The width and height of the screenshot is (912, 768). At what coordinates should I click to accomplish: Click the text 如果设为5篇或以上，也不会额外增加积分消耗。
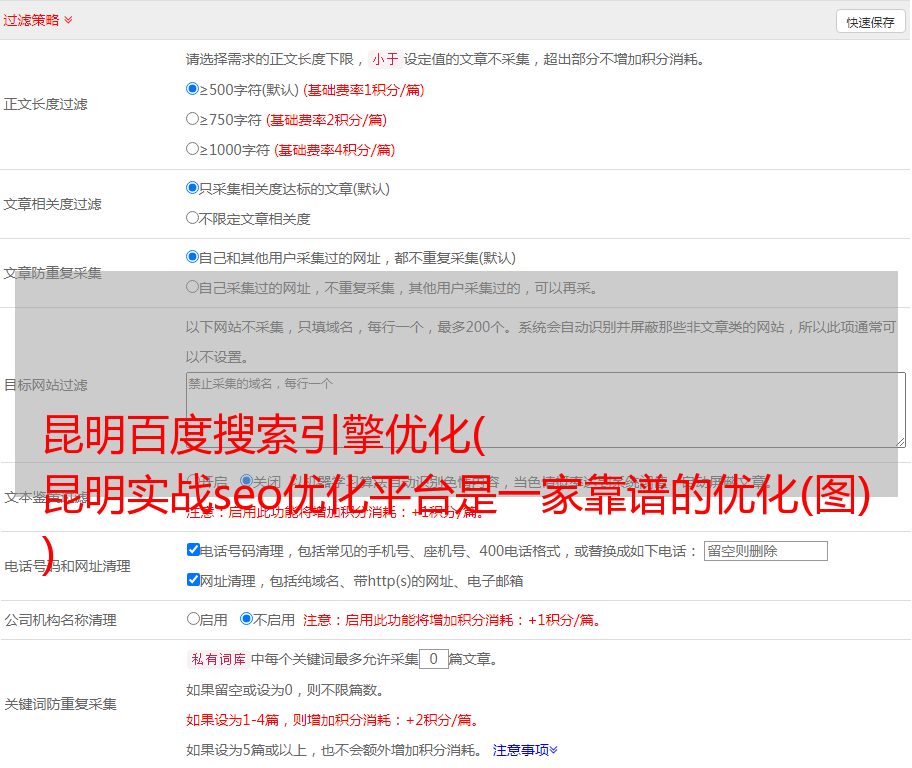[334, 751]
